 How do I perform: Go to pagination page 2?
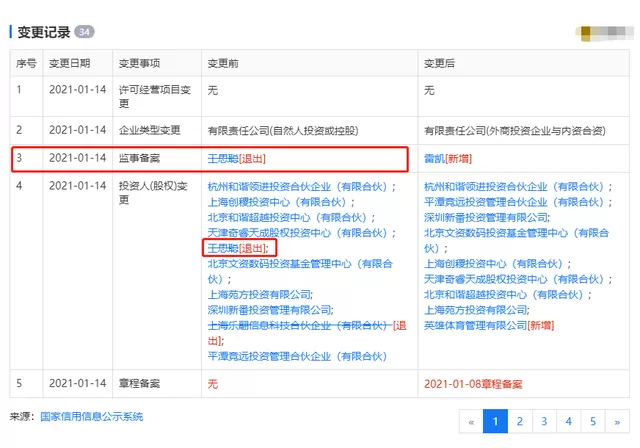(520, 421)
